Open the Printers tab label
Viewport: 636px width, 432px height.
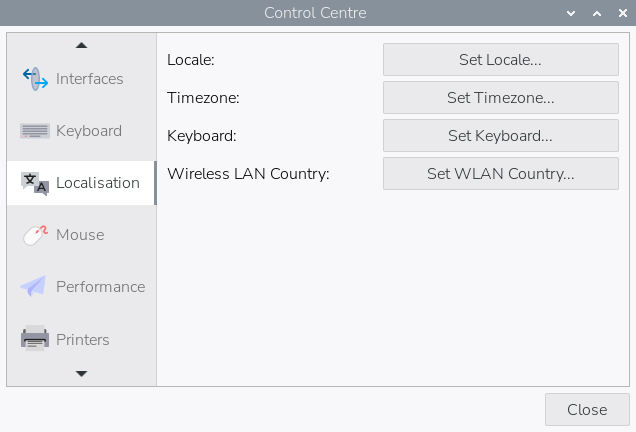point(83,339)
